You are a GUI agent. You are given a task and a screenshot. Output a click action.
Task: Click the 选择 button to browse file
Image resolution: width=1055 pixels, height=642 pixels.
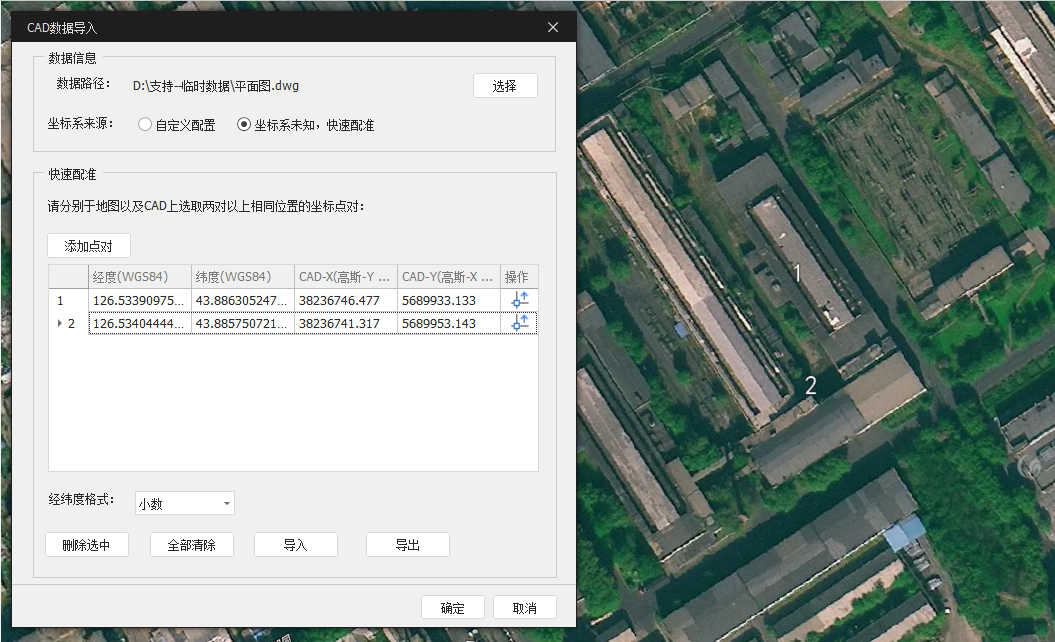point(505,86)
